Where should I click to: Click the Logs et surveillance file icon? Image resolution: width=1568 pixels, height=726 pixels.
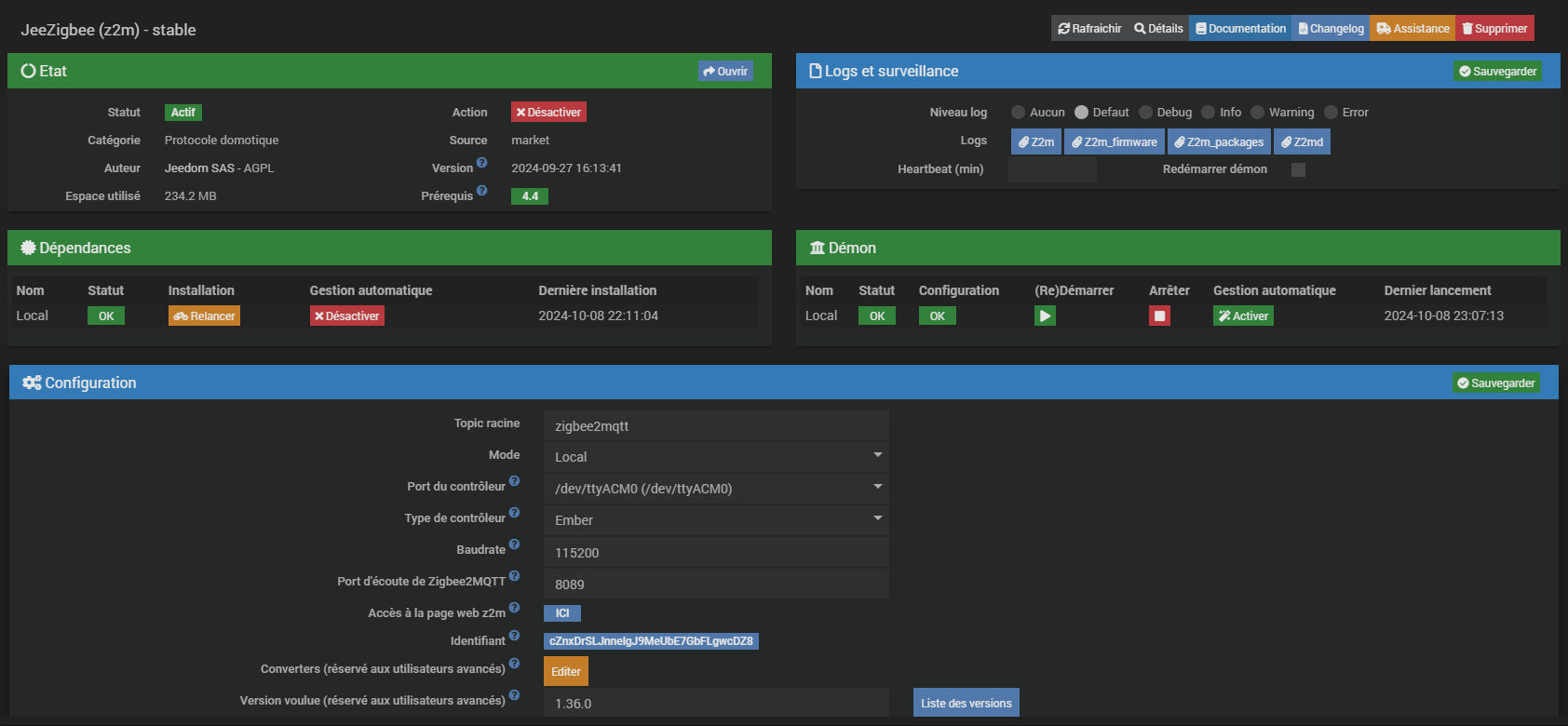pos(816,71)
